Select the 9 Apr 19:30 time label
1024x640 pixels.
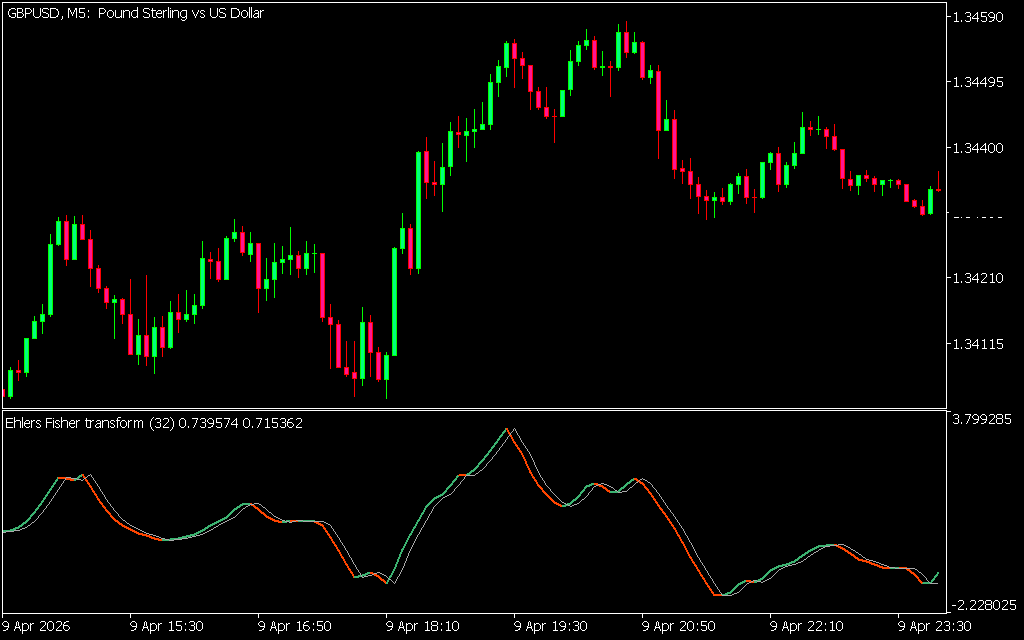tap(552, 626)
